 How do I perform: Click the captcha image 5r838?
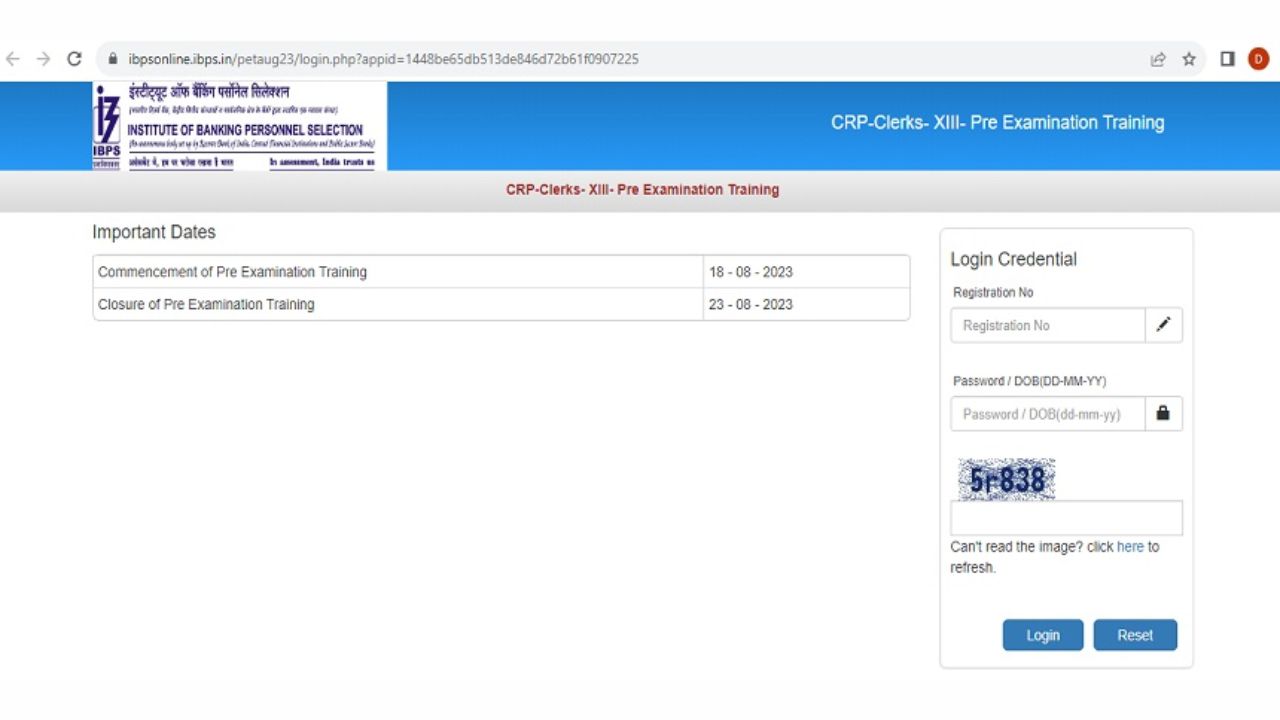[1006, 480]
